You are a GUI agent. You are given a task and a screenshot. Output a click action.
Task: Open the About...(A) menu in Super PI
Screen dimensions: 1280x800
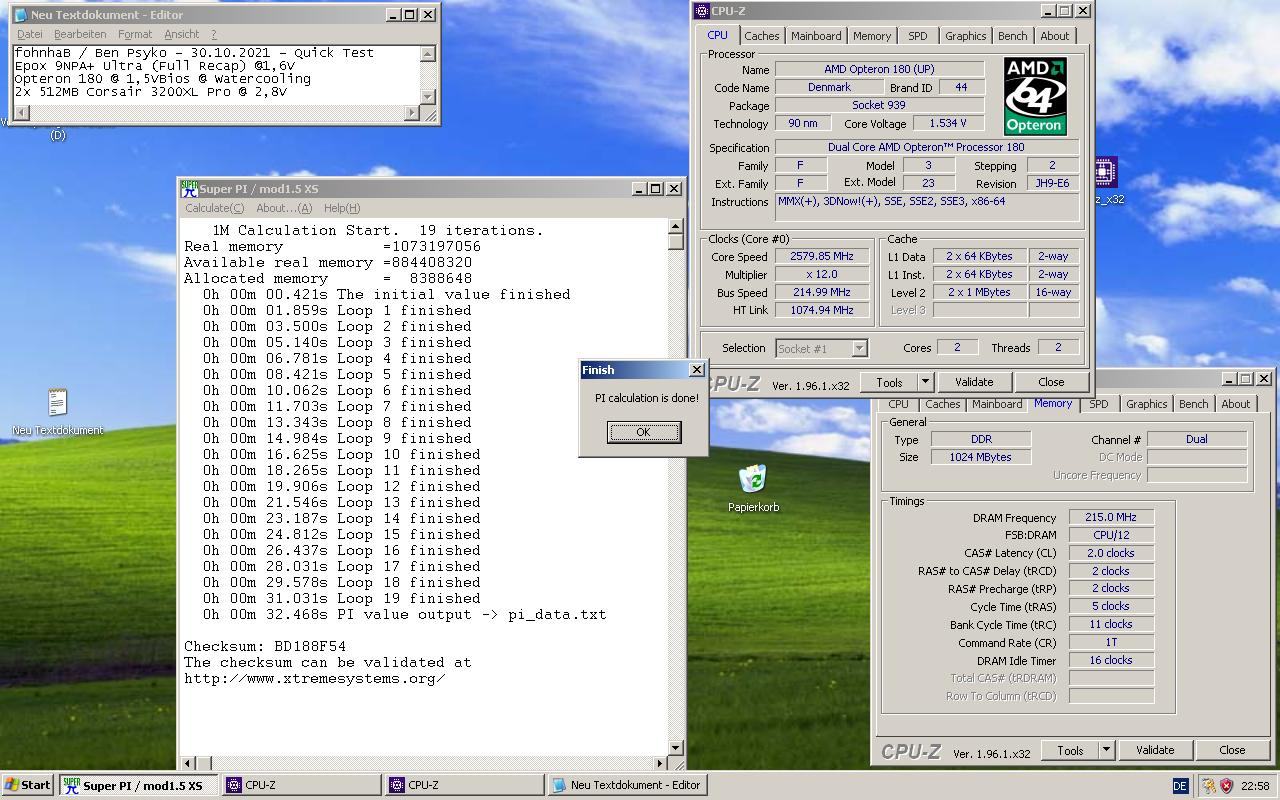[x=284, y=208]
